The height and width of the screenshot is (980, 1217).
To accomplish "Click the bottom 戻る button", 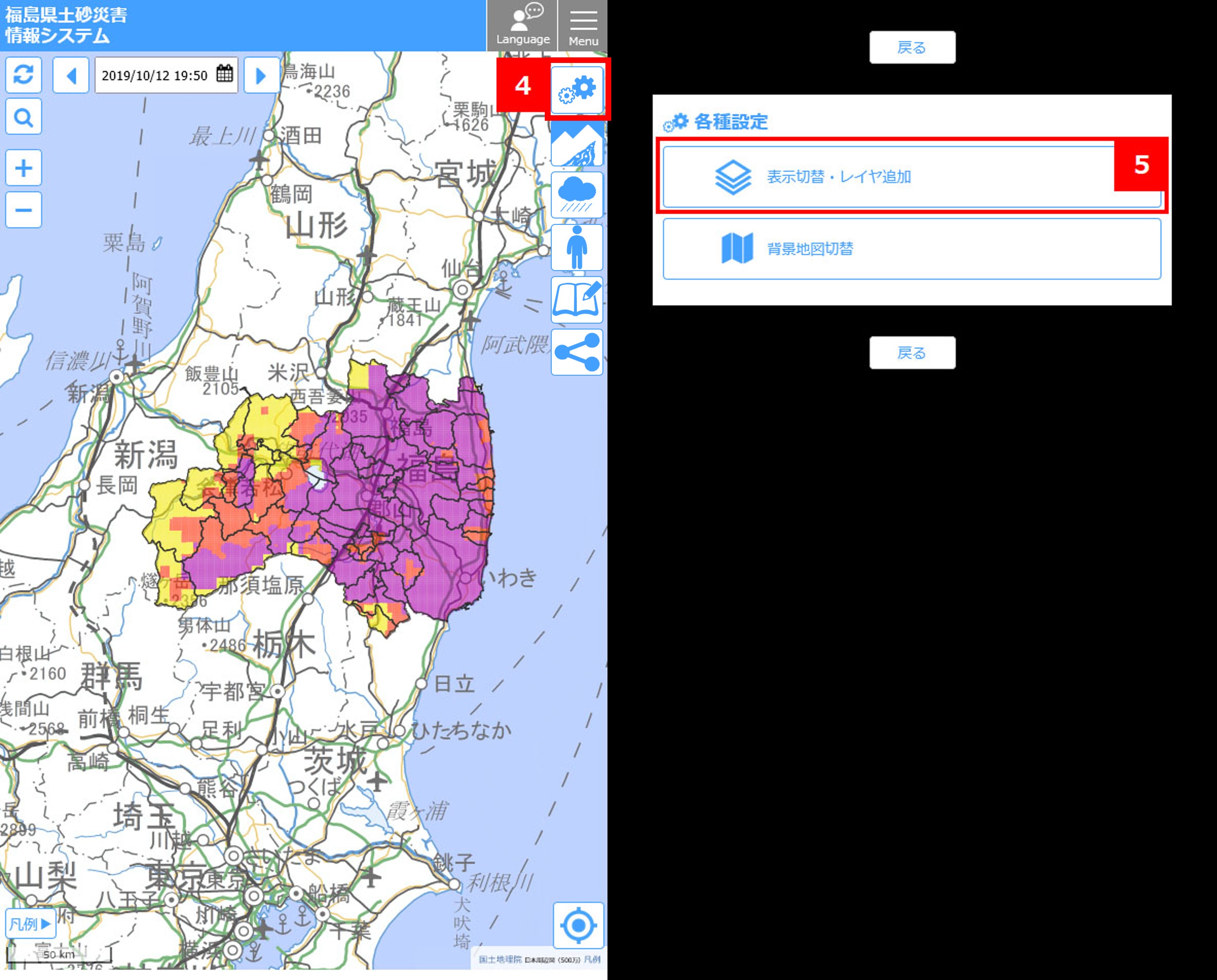I will pyautogui.click(x=912, y=353).
